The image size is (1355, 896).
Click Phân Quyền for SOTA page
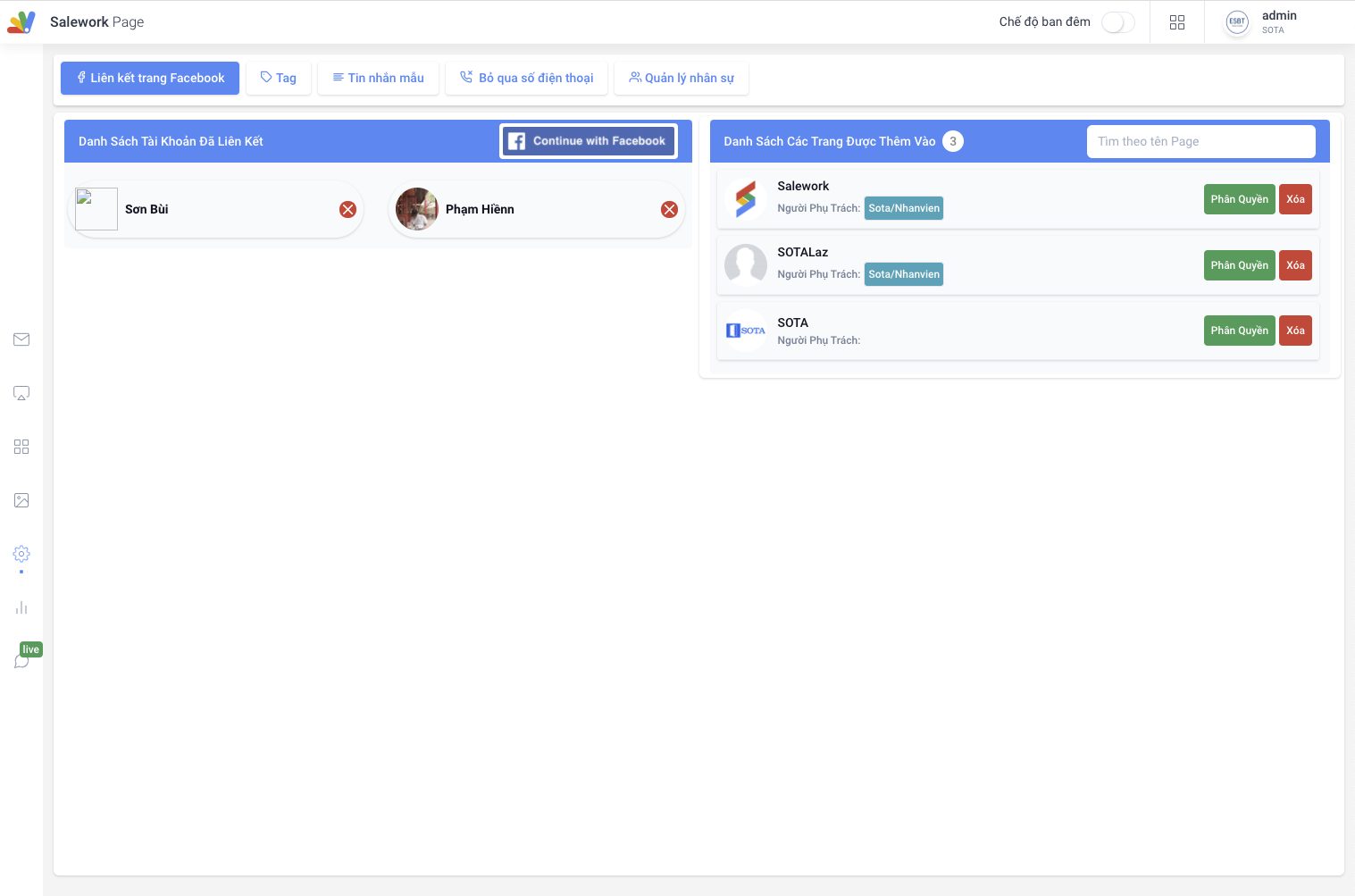[1239, 331]
